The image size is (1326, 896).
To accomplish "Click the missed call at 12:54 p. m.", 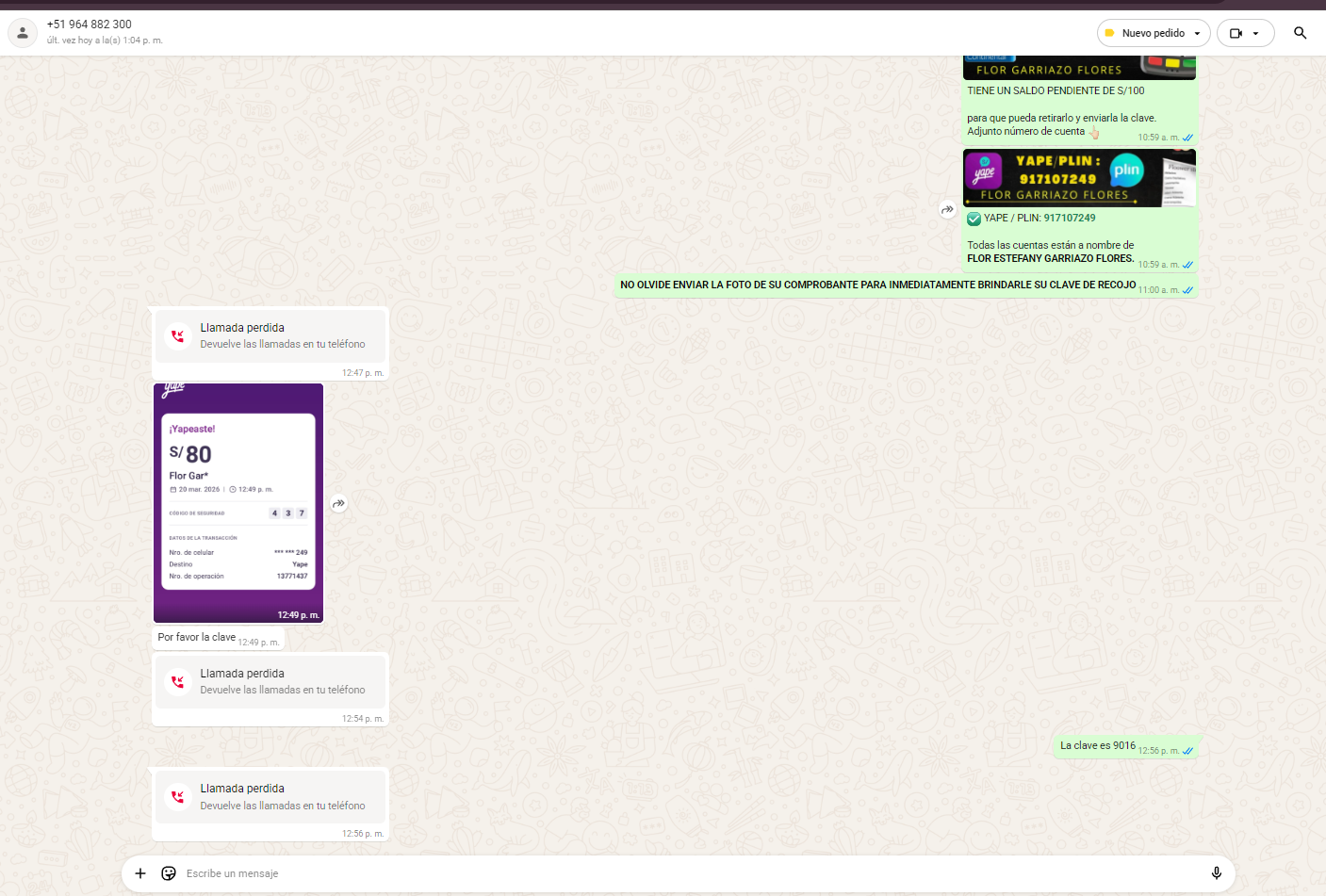I will coord(270,682).
